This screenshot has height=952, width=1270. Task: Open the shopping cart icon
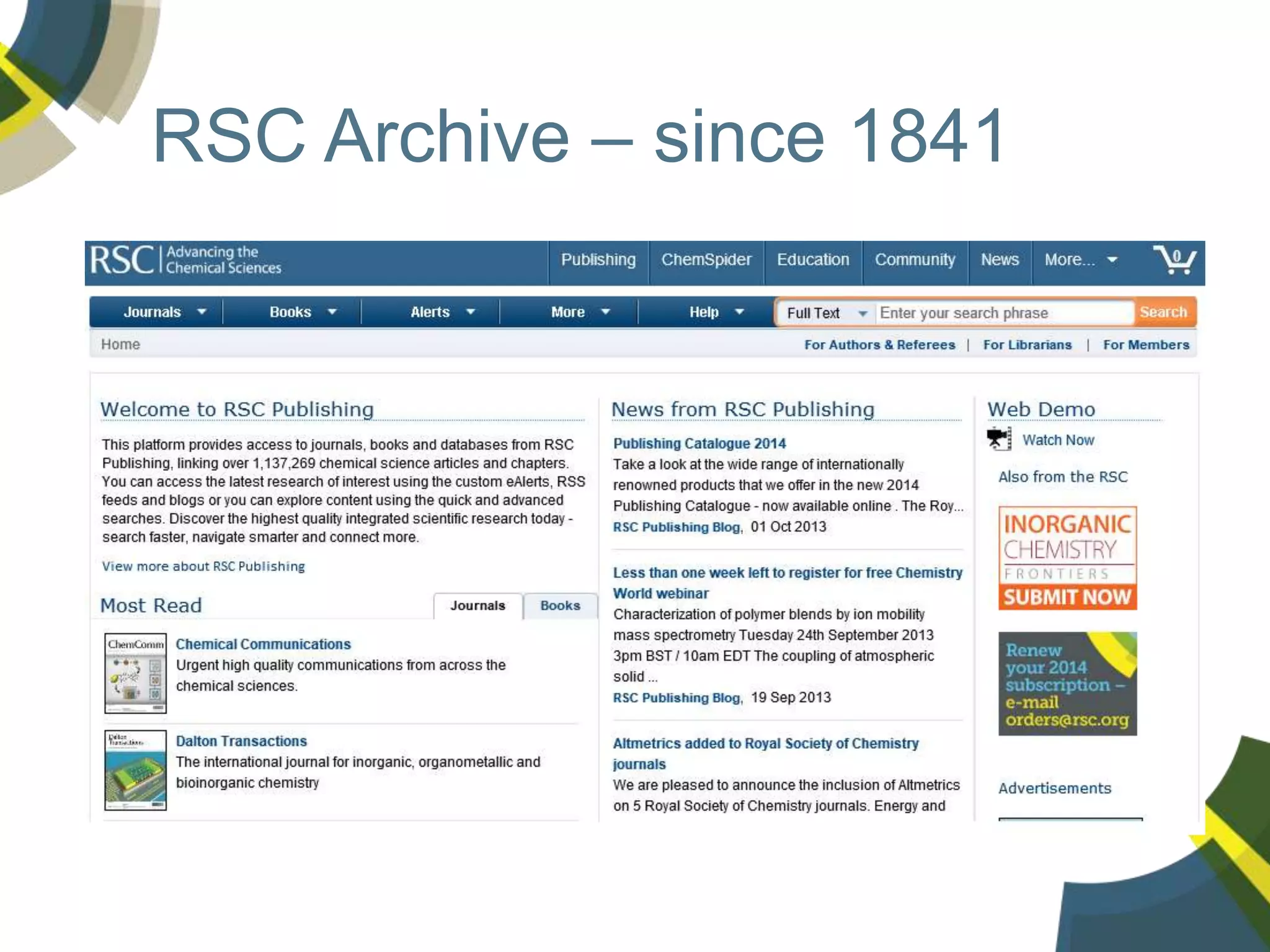[1175, 260]
